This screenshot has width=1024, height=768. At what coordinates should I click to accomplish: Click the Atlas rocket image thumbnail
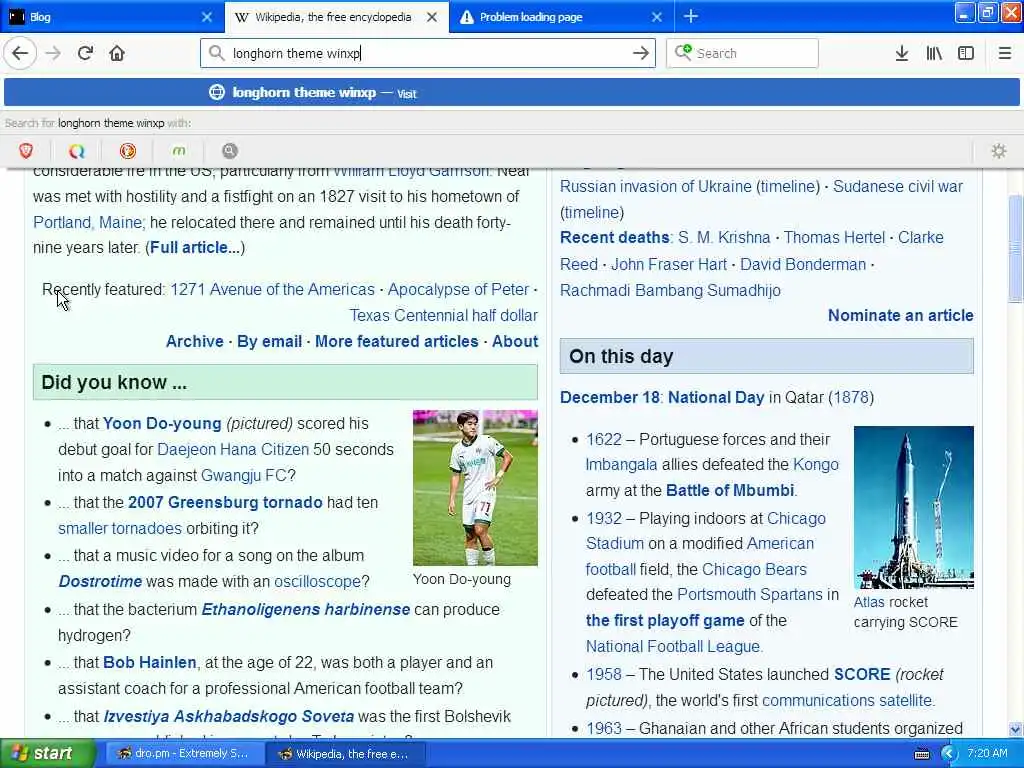tap(914, 507)
